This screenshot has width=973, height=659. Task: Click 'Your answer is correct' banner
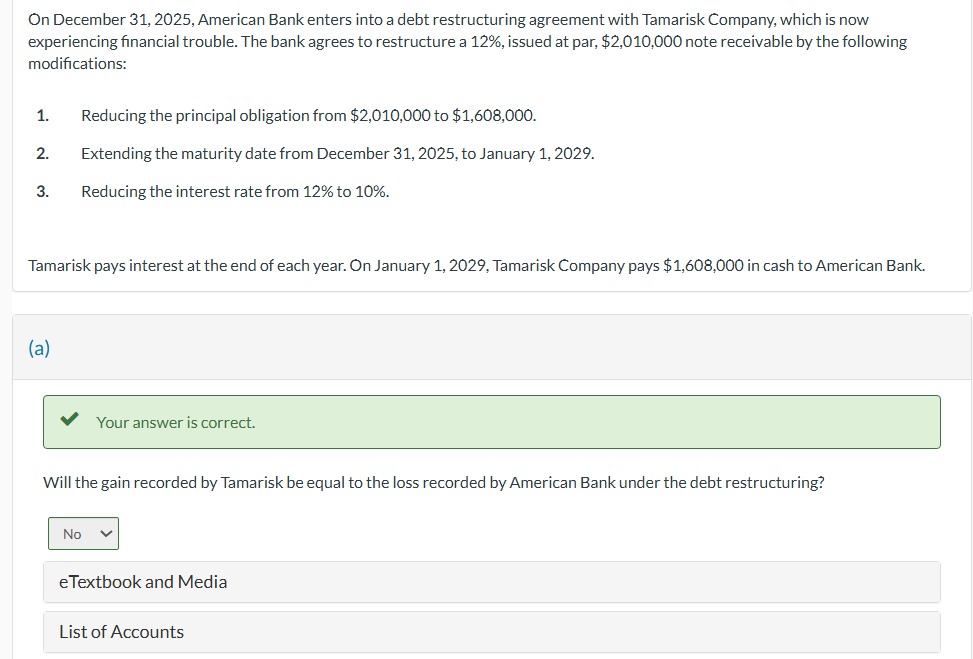pyautogui.click(x=177, y=421)
